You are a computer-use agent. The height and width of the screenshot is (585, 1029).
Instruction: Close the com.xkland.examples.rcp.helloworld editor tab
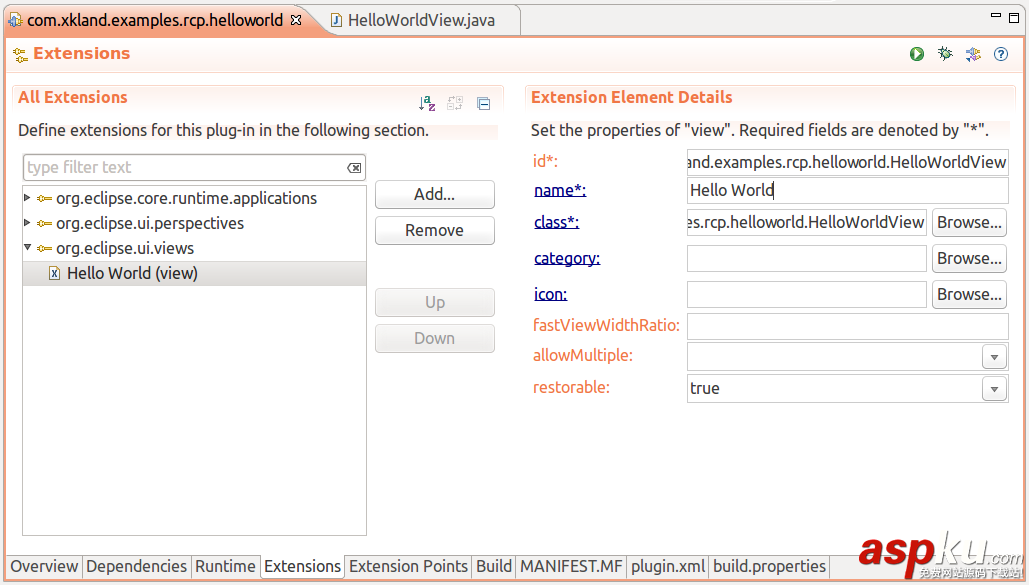pos(295,20)
